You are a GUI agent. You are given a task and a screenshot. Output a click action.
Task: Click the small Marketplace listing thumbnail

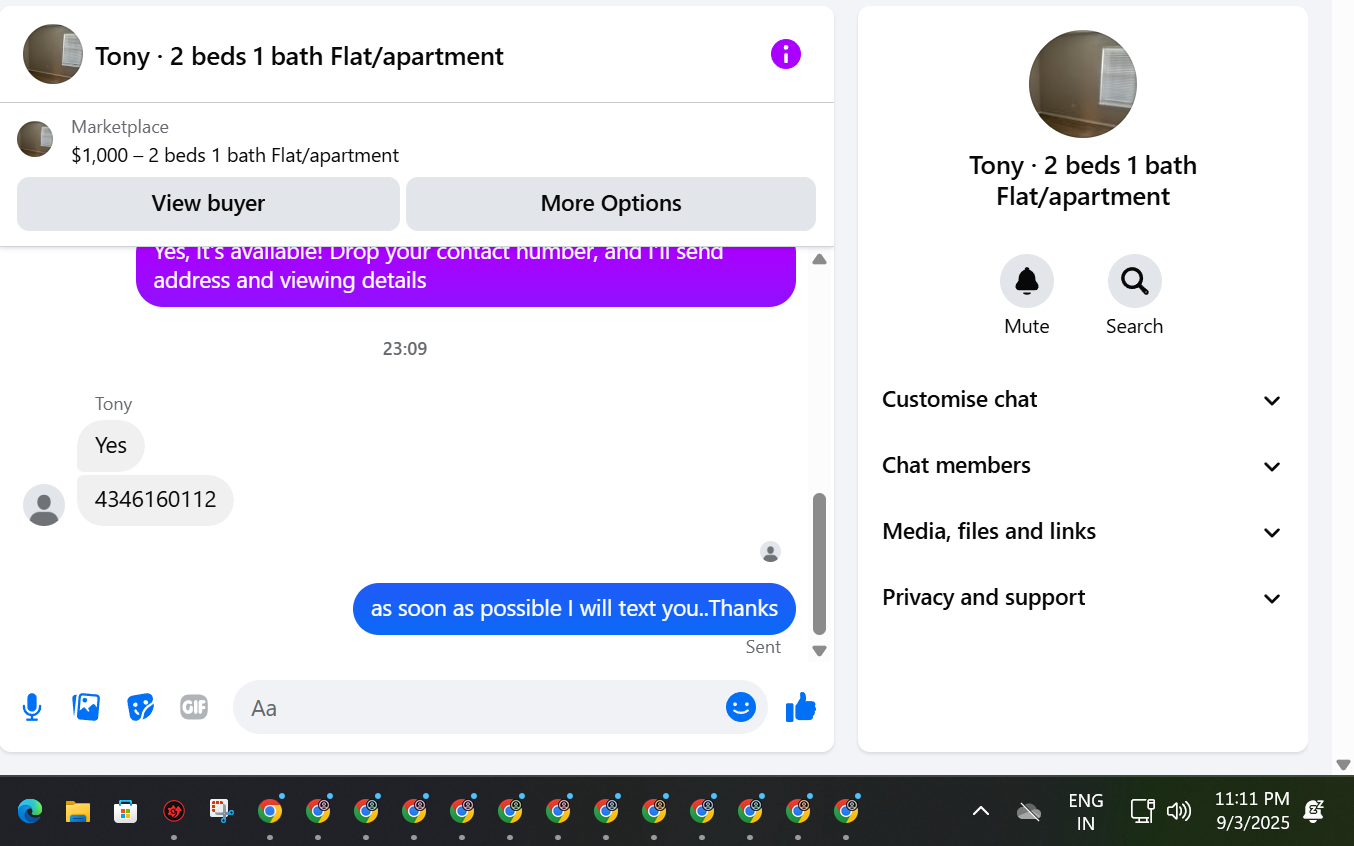(35, 139)
